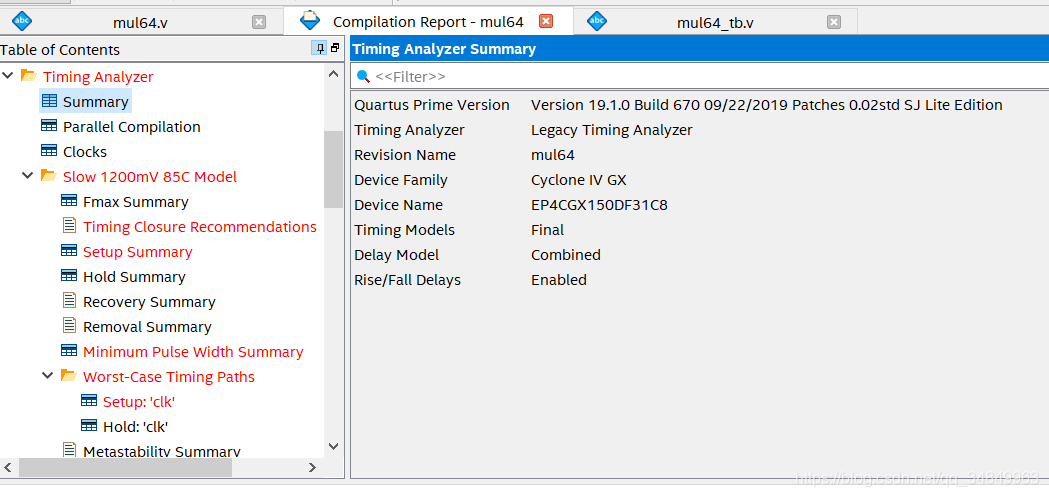
Task: Open the Parallel Compilation report
Action: [132, 127]
